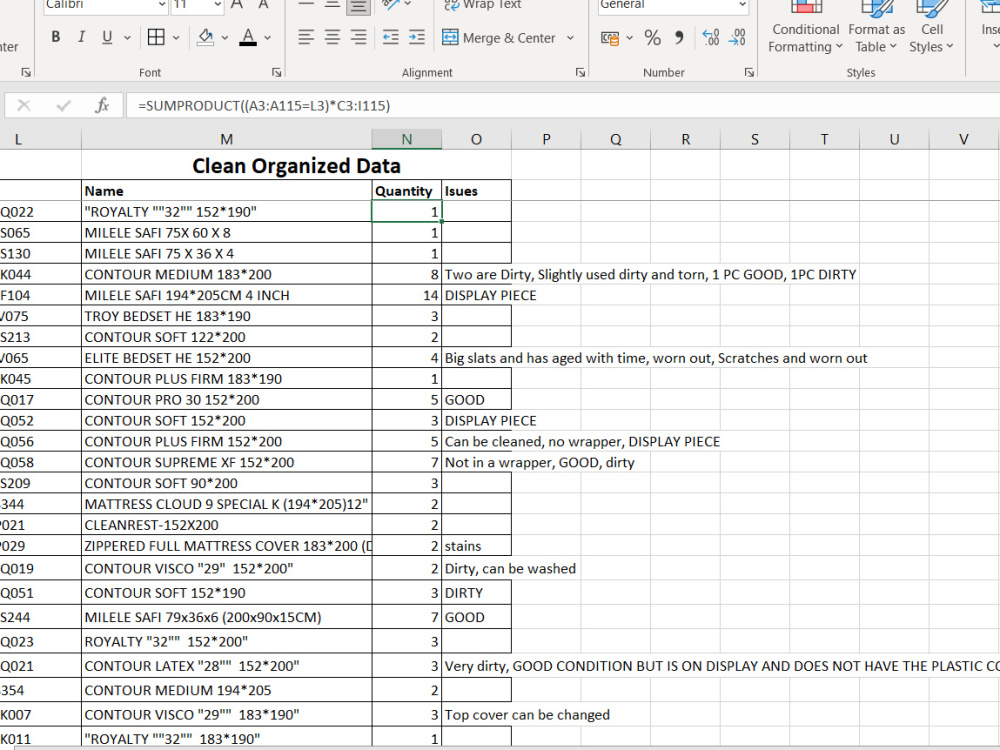Select 'Clean Organized Data' title cell
The image size is (1000, 750).
point(297,165)
